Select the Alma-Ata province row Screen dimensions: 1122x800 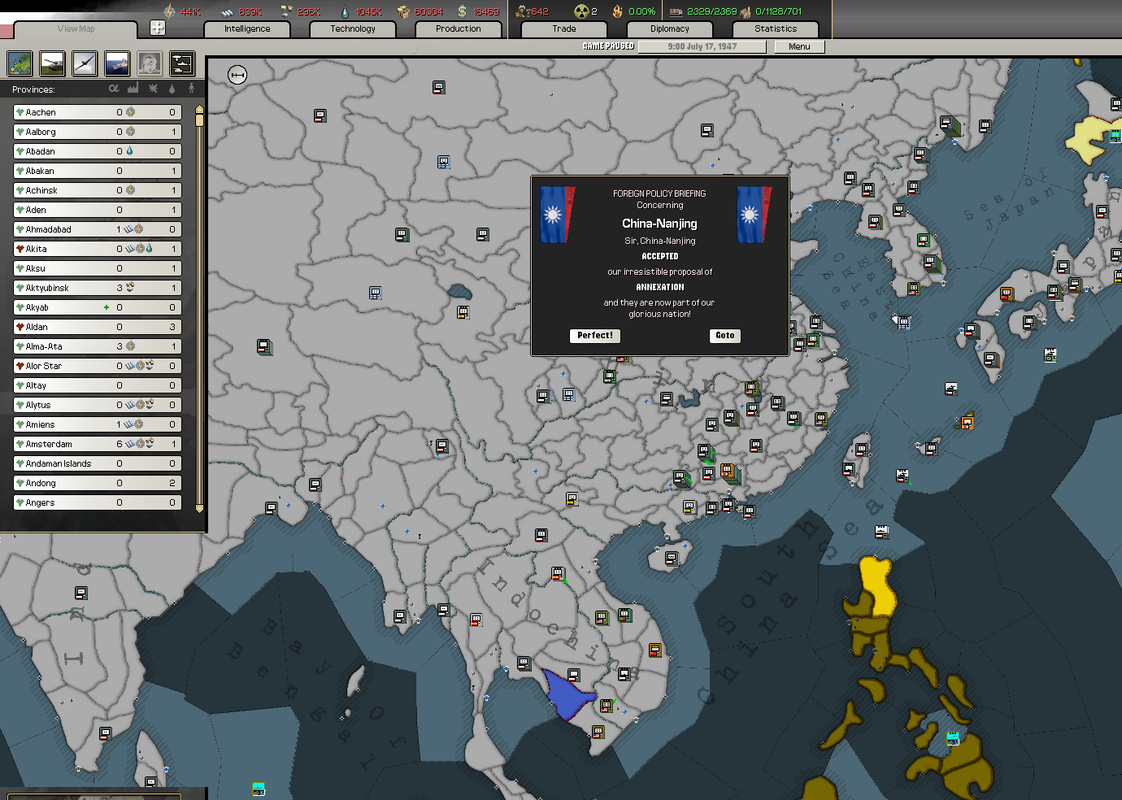pyautogui.click(x=97, y=346)
